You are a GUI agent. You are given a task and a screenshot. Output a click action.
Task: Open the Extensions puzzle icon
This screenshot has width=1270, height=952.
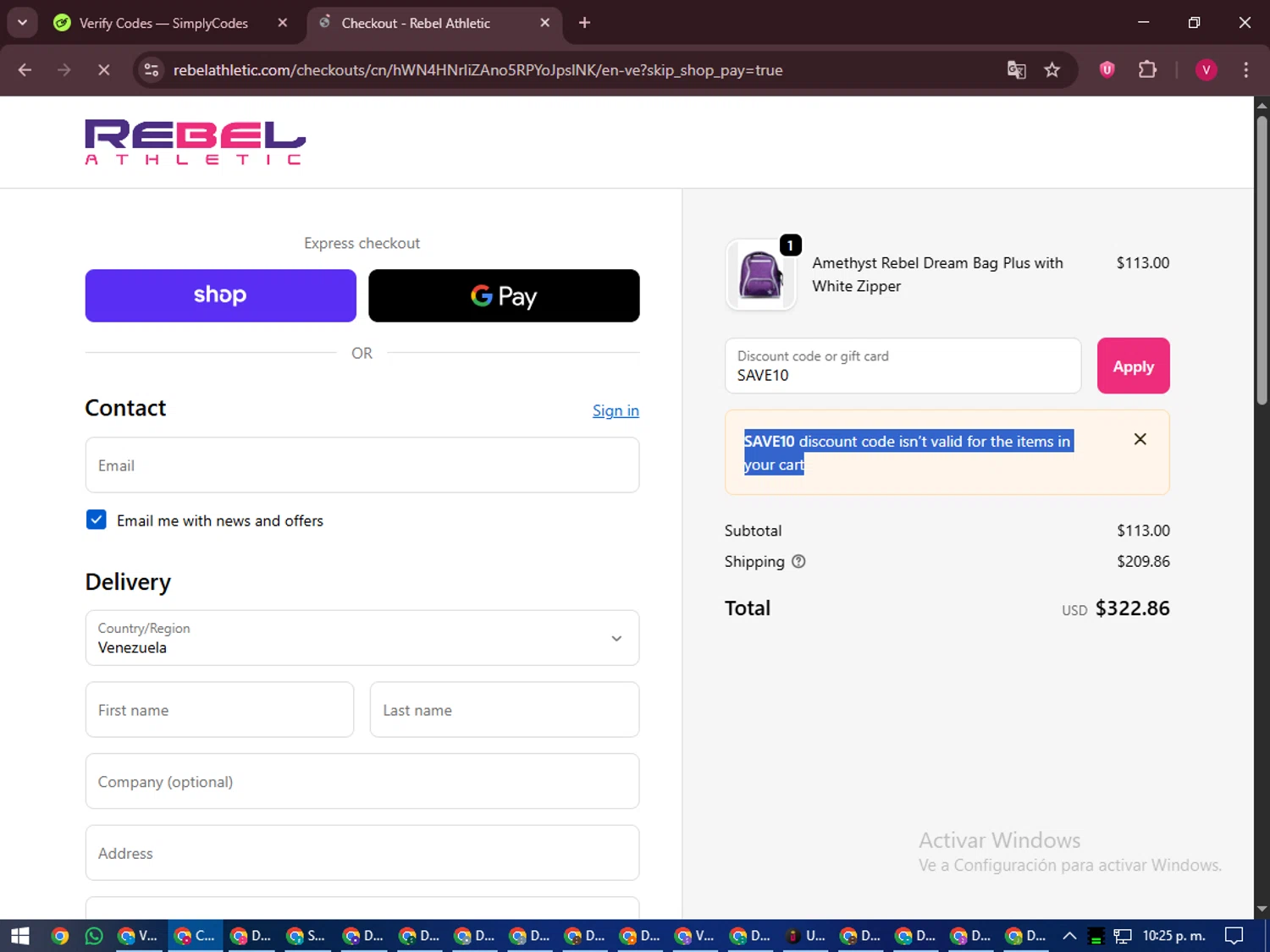coord(1147,70)
